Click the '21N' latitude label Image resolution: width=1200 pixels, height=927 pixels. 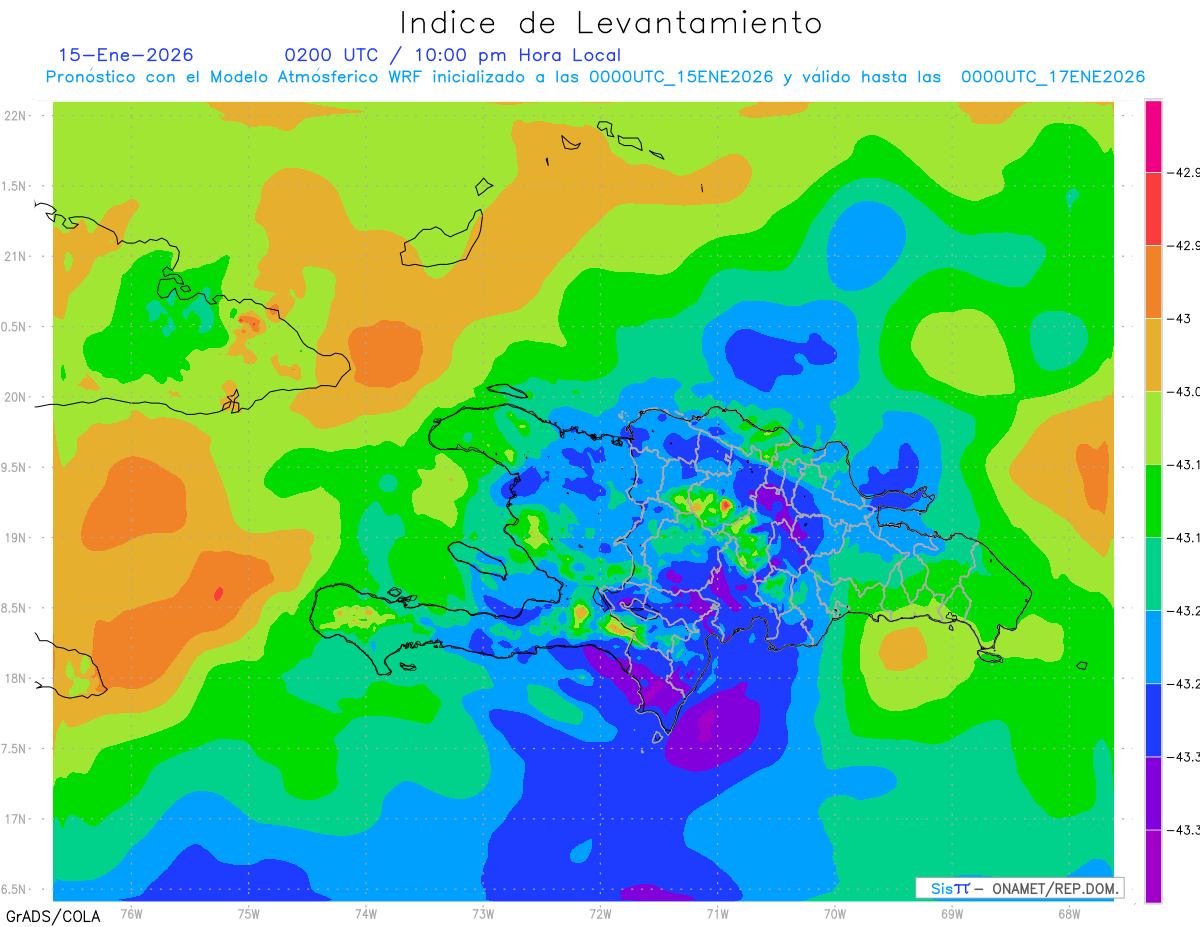point(15,256)
